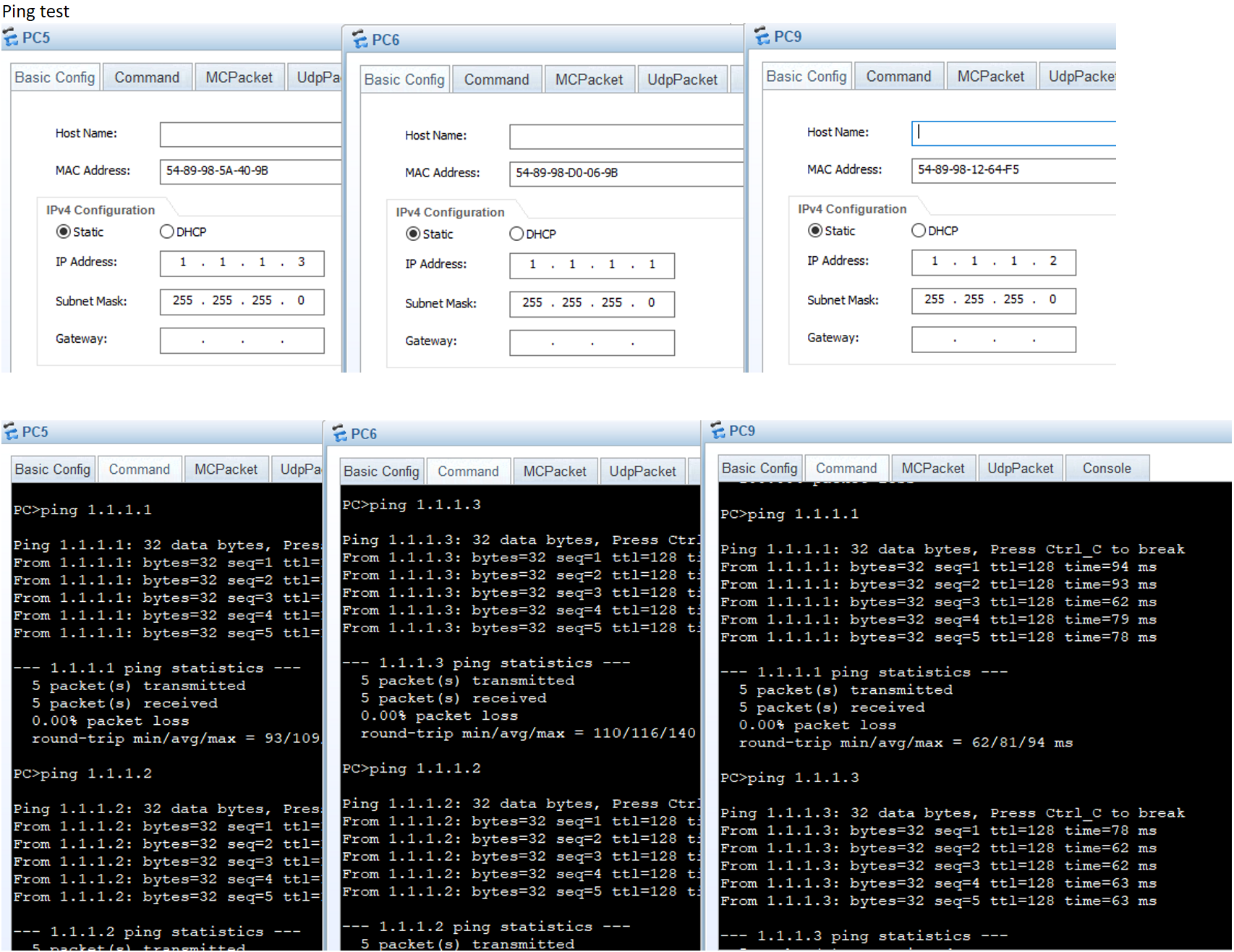Screen dimensions: 1234x952
Task: Click the IP Address field in PC6
Action: click(592, 265)
